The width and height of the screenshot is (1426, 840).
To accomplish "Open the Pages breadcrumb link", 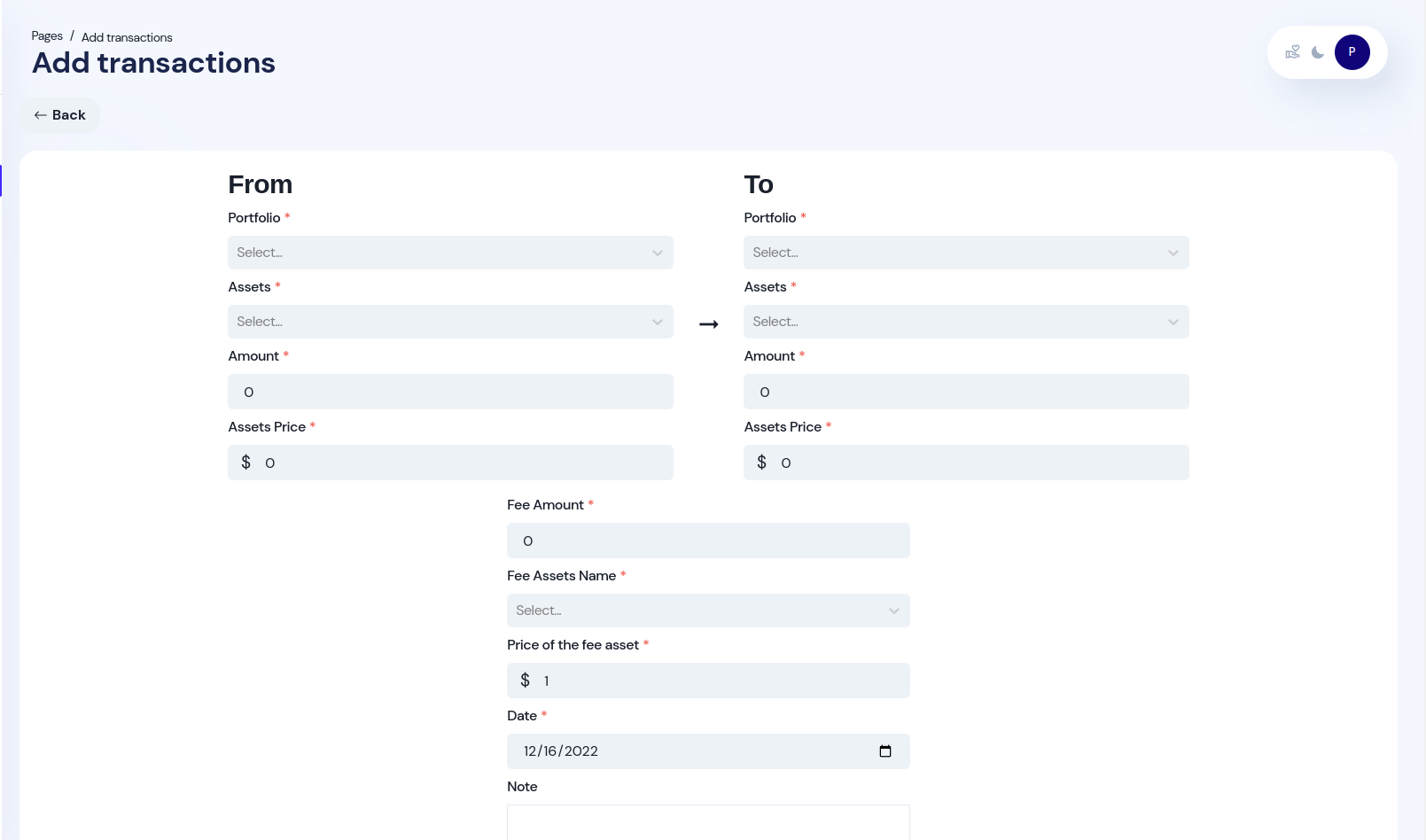I will 46,35.
